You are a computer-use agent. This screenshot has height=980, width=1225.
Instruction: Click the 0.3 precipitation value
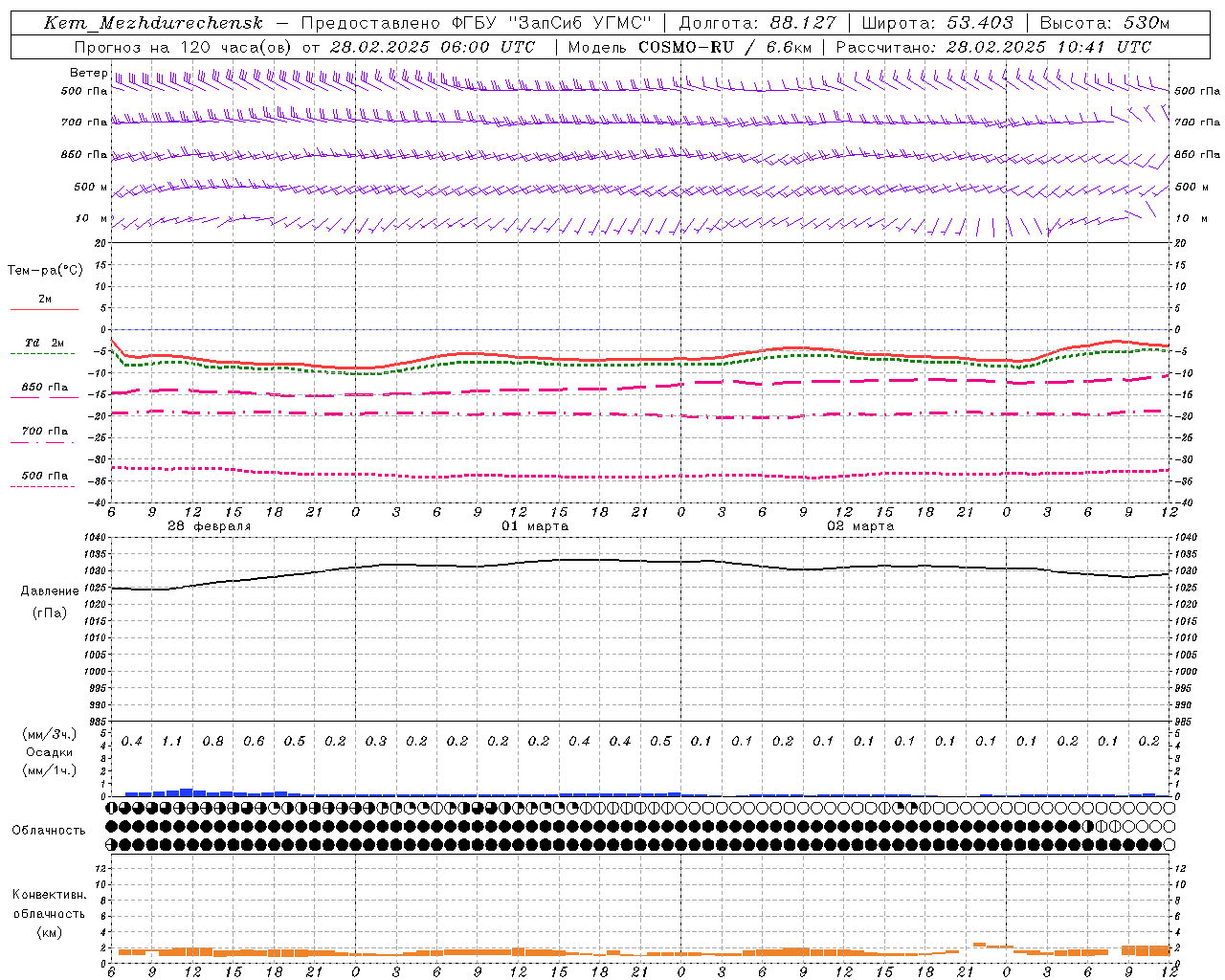pos(375,741)
